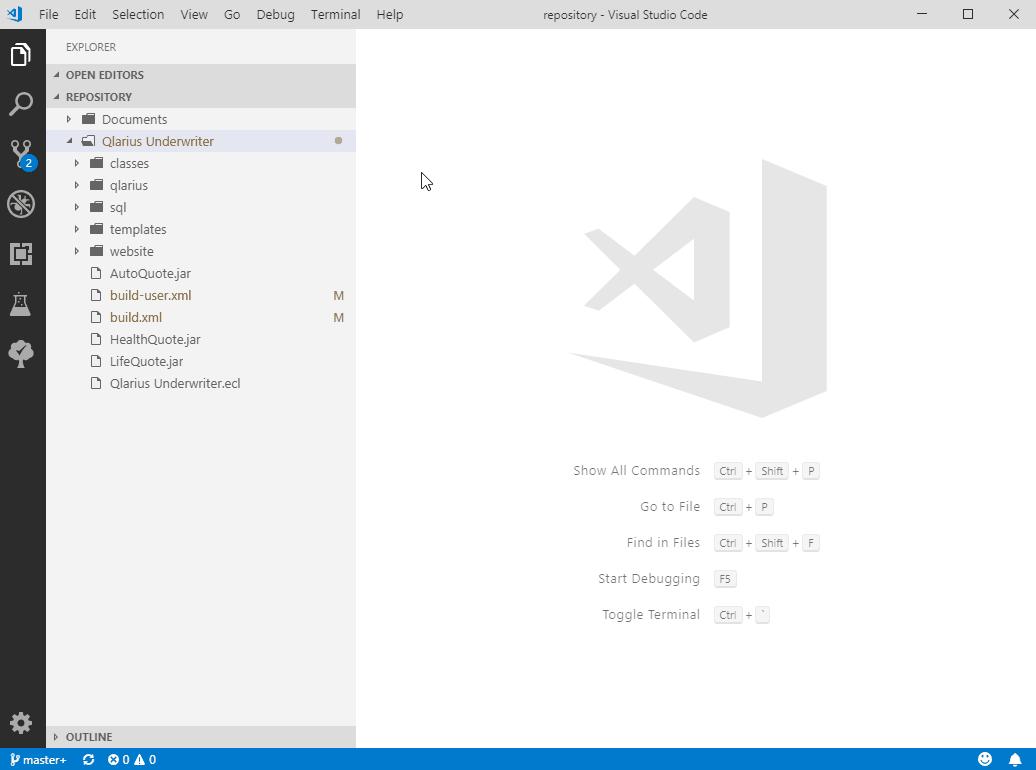Open the Terminal menu

[x=335, y=14]
